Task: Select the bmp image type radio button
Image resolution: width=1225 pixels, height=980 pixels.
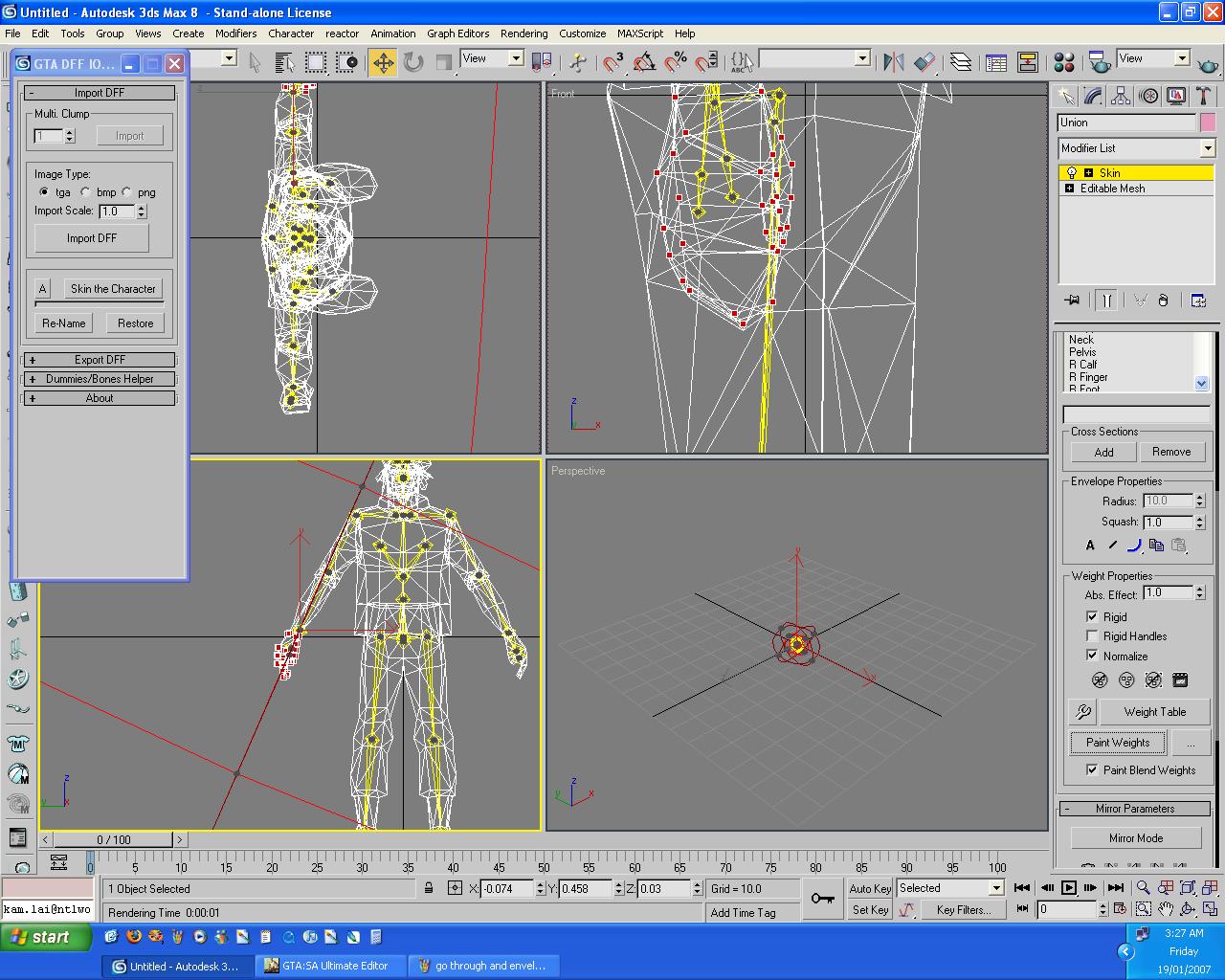Action: (x=86, y=192)
